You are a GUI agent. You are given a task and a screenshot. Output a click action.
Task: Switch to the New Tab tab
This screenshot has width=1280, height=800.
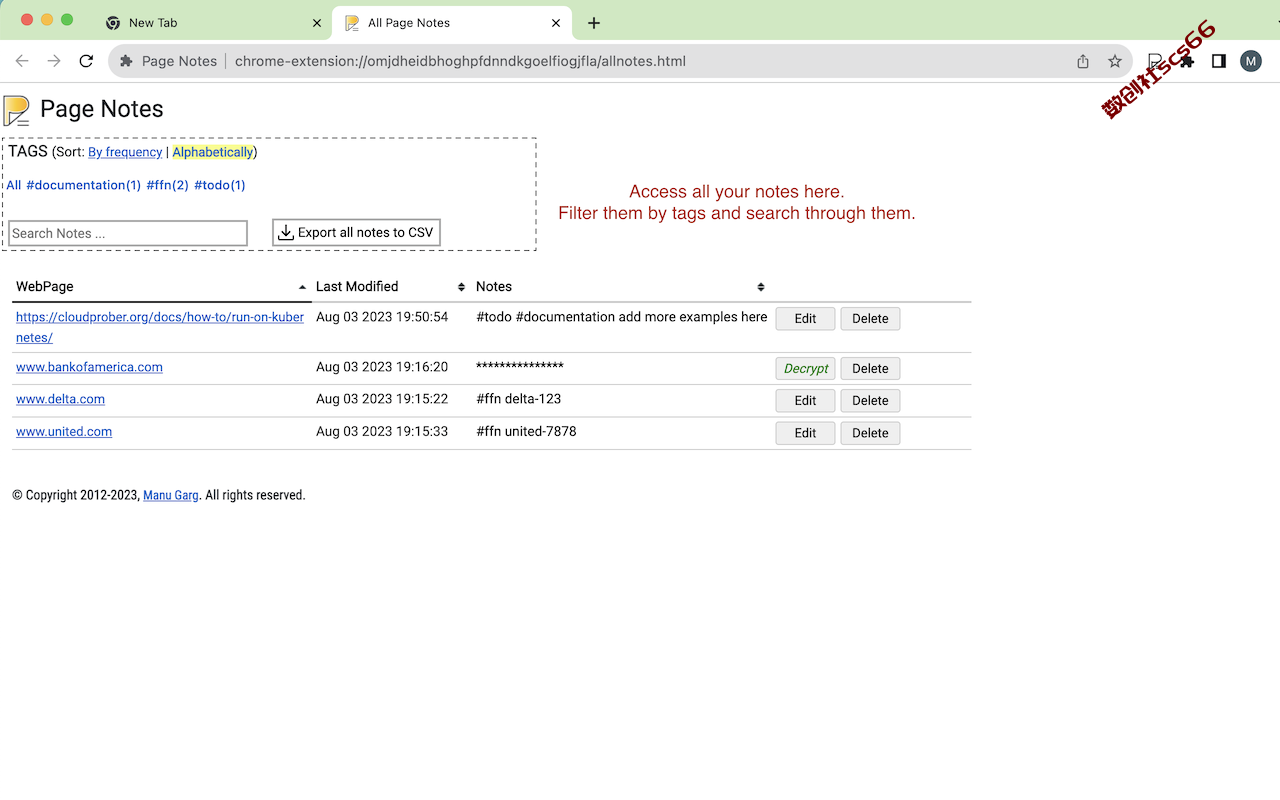pyautogui.click(x=213, y=23)
